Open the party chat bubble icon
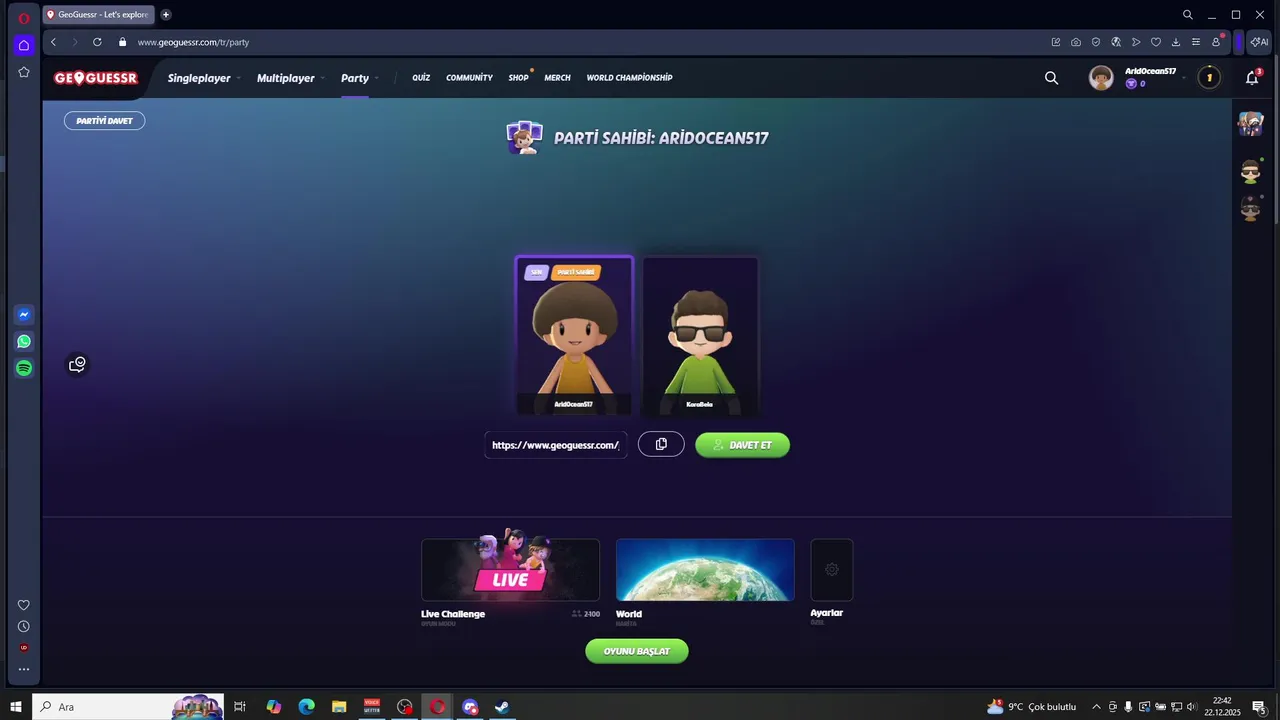 pos(77,365)
